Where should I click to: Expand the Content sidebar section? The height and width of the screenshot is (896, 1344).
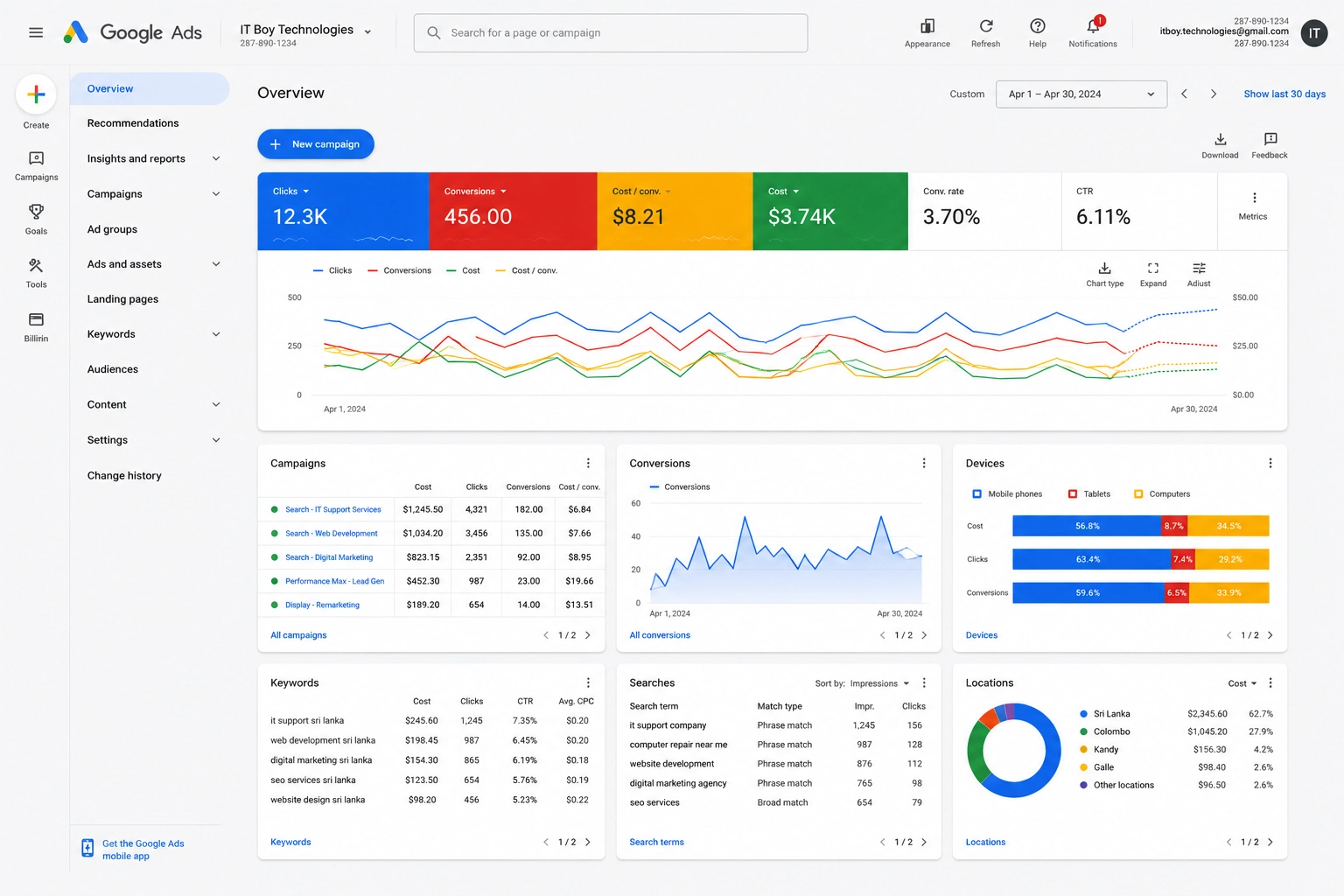[216, 404]
